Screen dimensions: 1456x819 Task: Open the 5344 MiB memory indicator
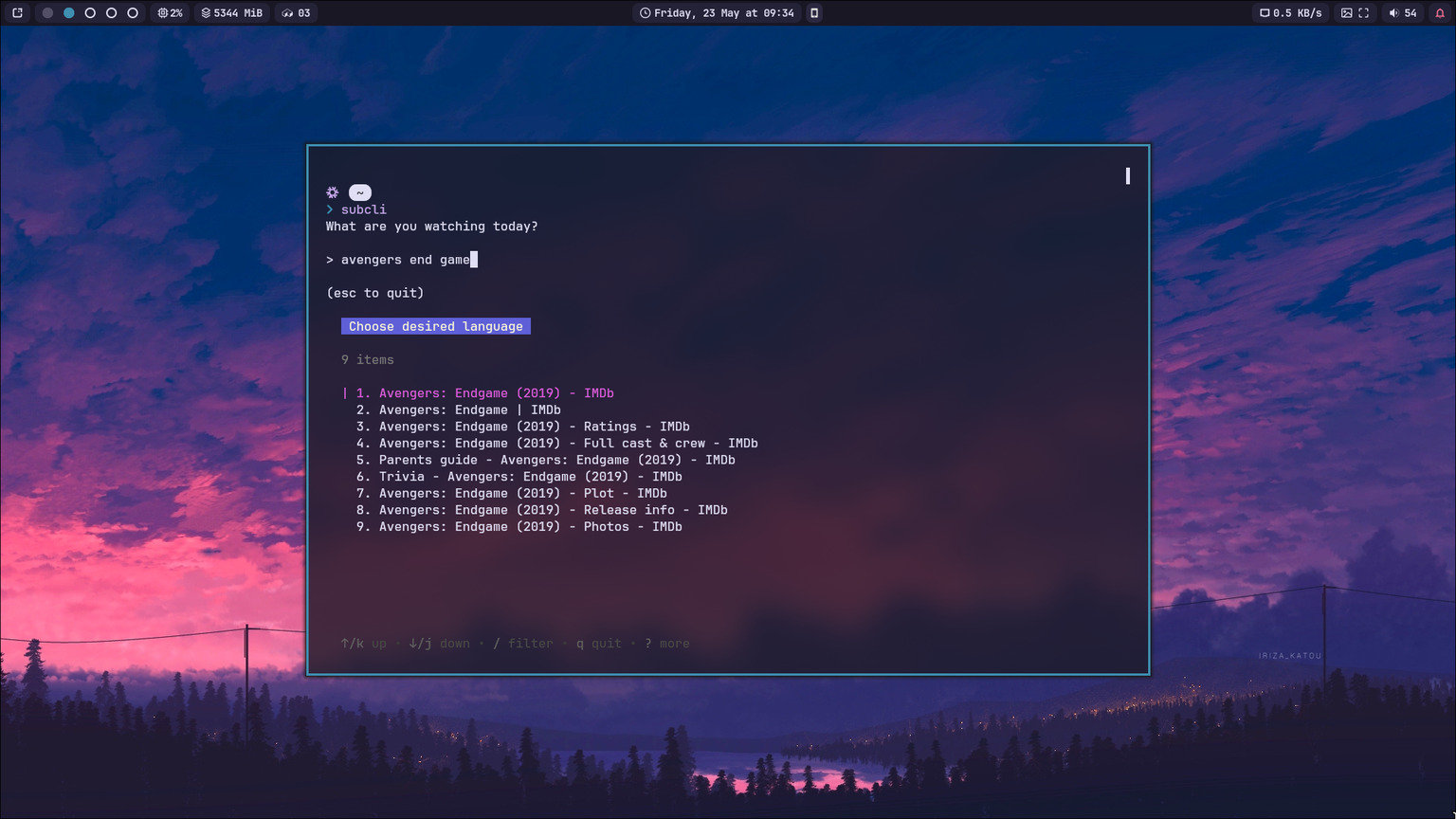[x=232, y=13]
